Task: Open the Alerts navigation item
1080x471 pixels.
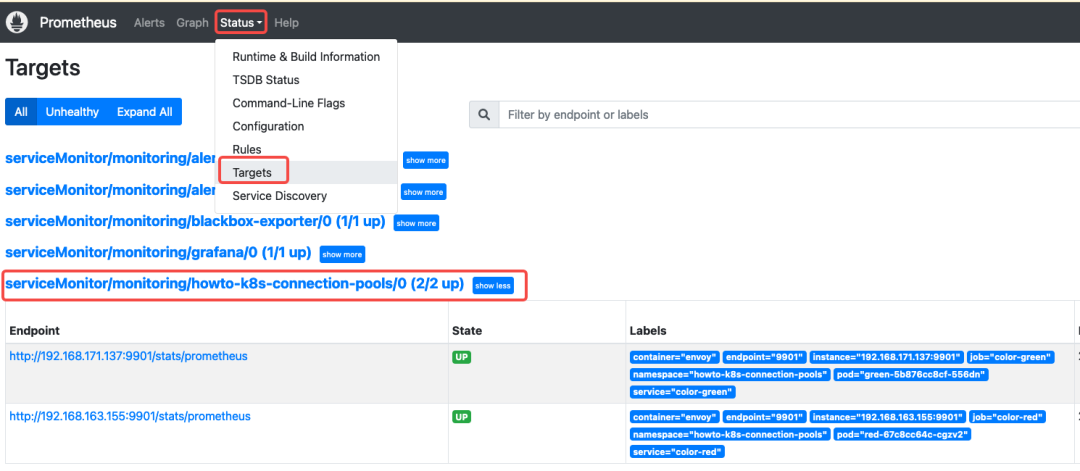Action: [x=149, y=23]
